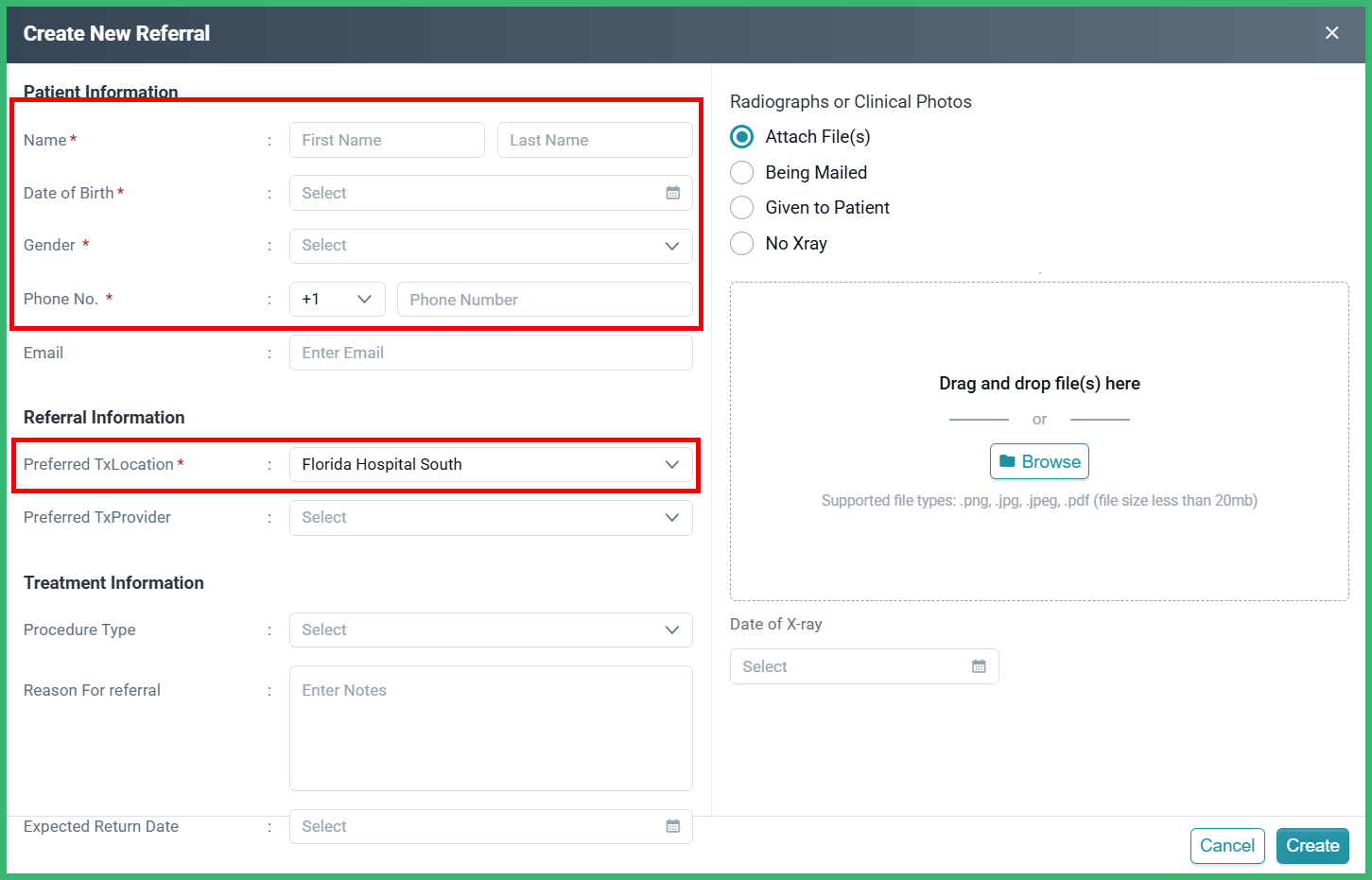The image size is (1372, 880).
Task: Enable the Attach File(s) radio option
Action: [741, 136]
